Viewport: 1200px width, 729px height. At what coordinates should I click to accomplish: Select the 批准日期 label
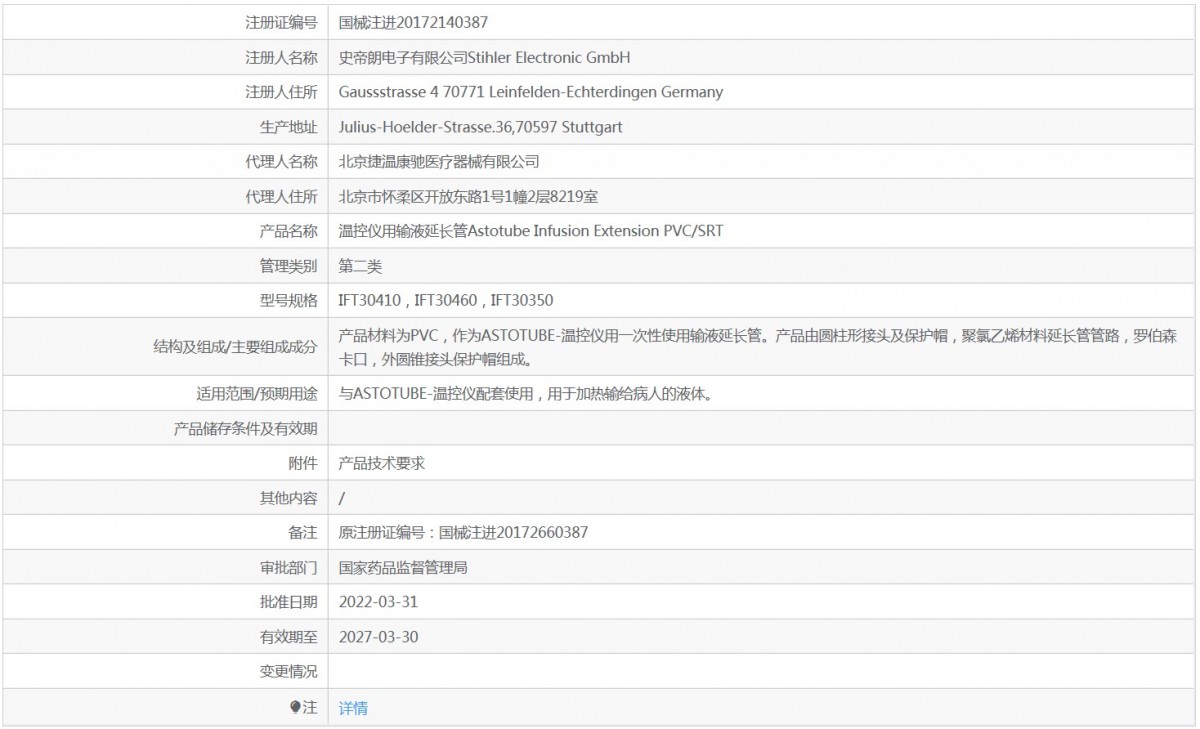[288, 602]
